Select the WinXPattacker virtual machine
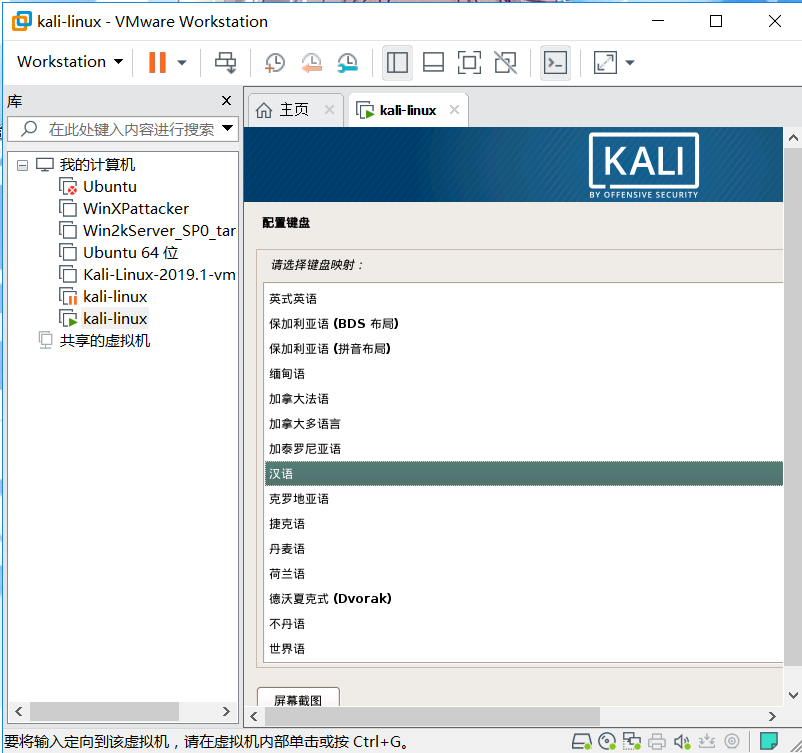This screenshot has height=753, width=802. click(124, 209)
